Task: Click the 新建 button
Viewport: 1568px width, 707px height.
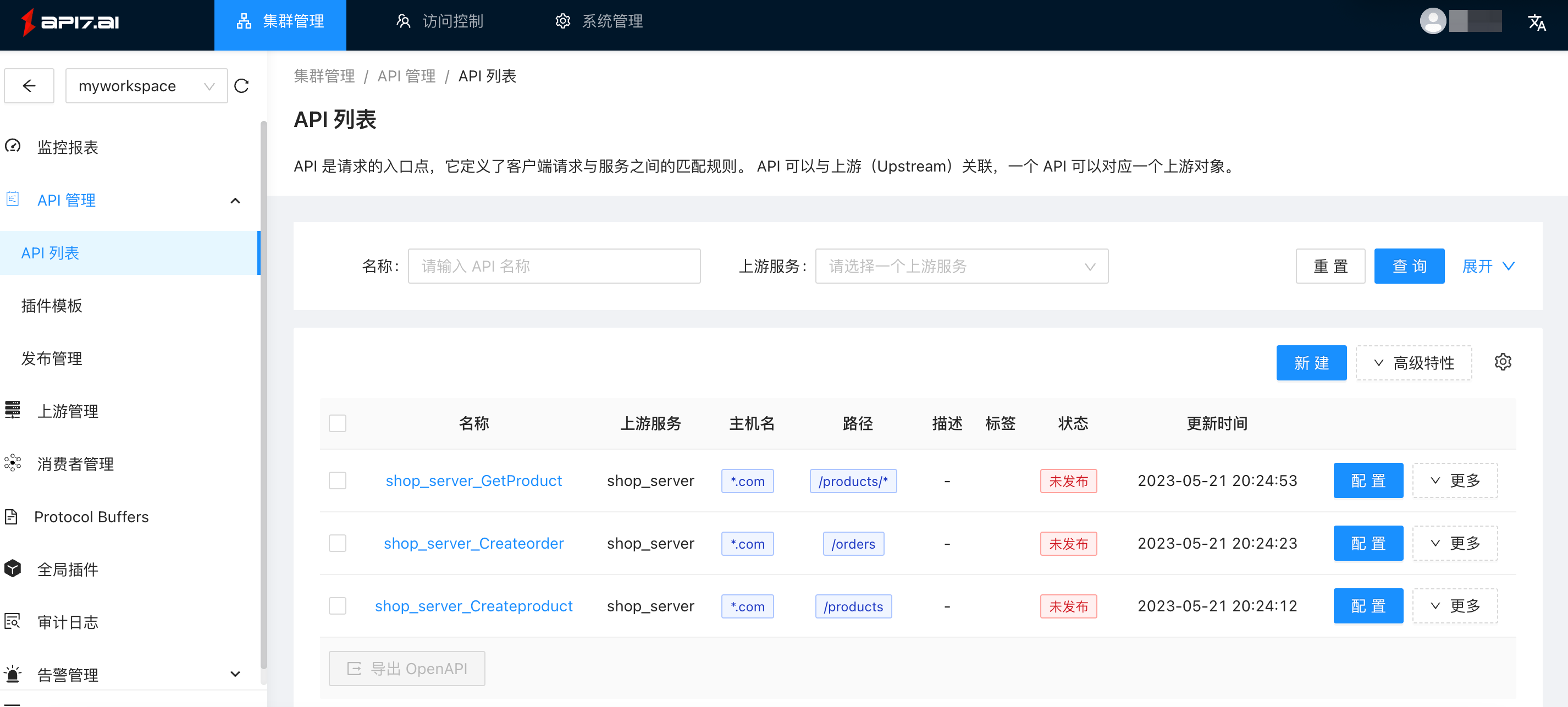Action: (1311, 363)
